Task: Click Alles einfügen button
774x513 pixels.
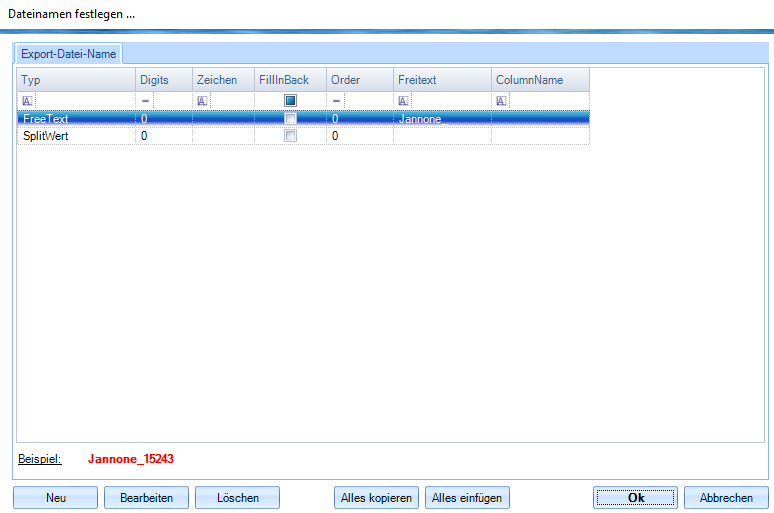Action: 467,498
